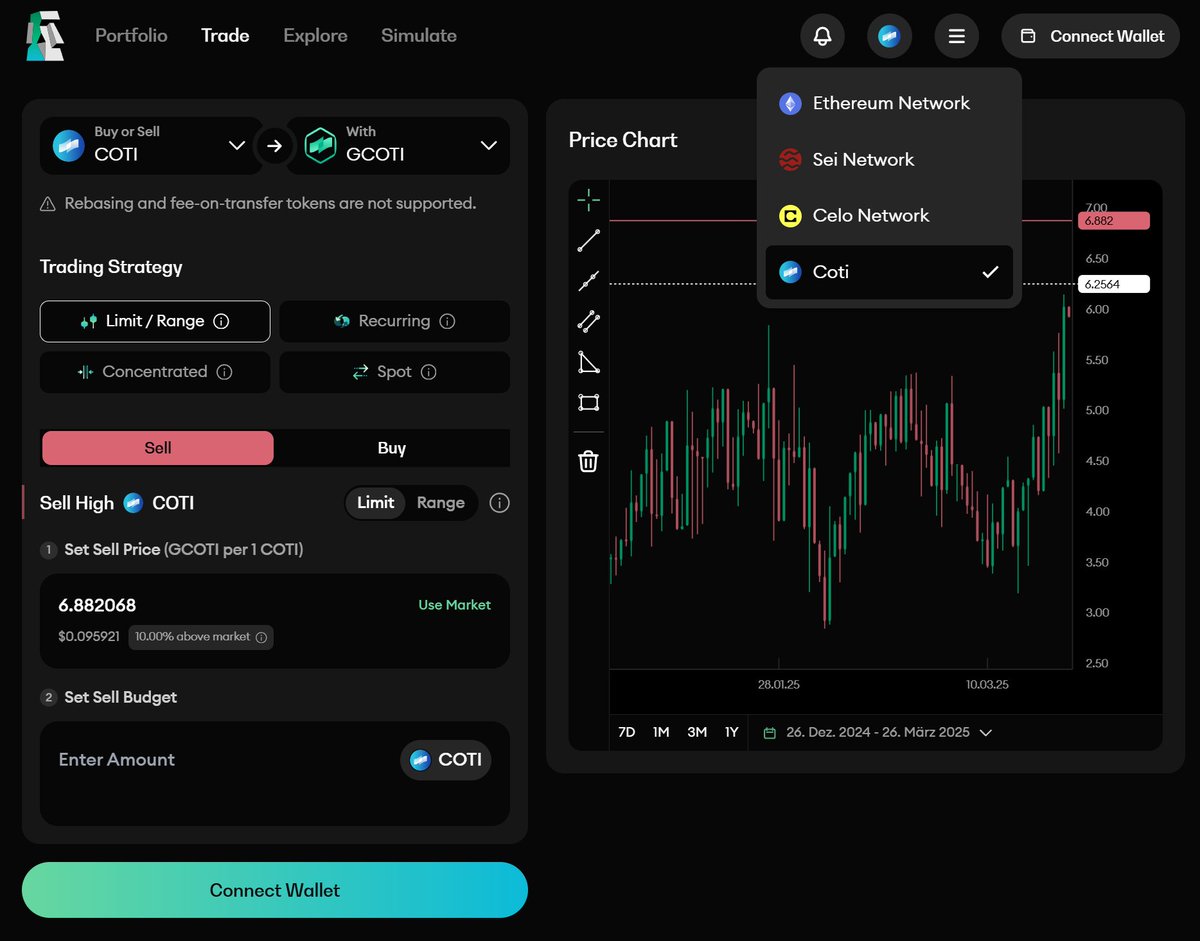Select the channel drawing tool

coord(589,321)
